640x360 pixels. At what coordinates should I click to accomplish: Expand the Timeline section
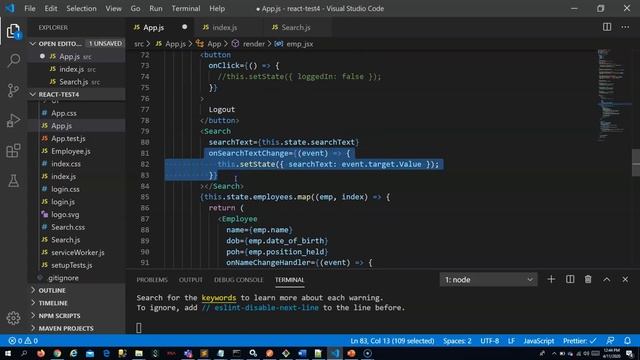pos(76,303)
